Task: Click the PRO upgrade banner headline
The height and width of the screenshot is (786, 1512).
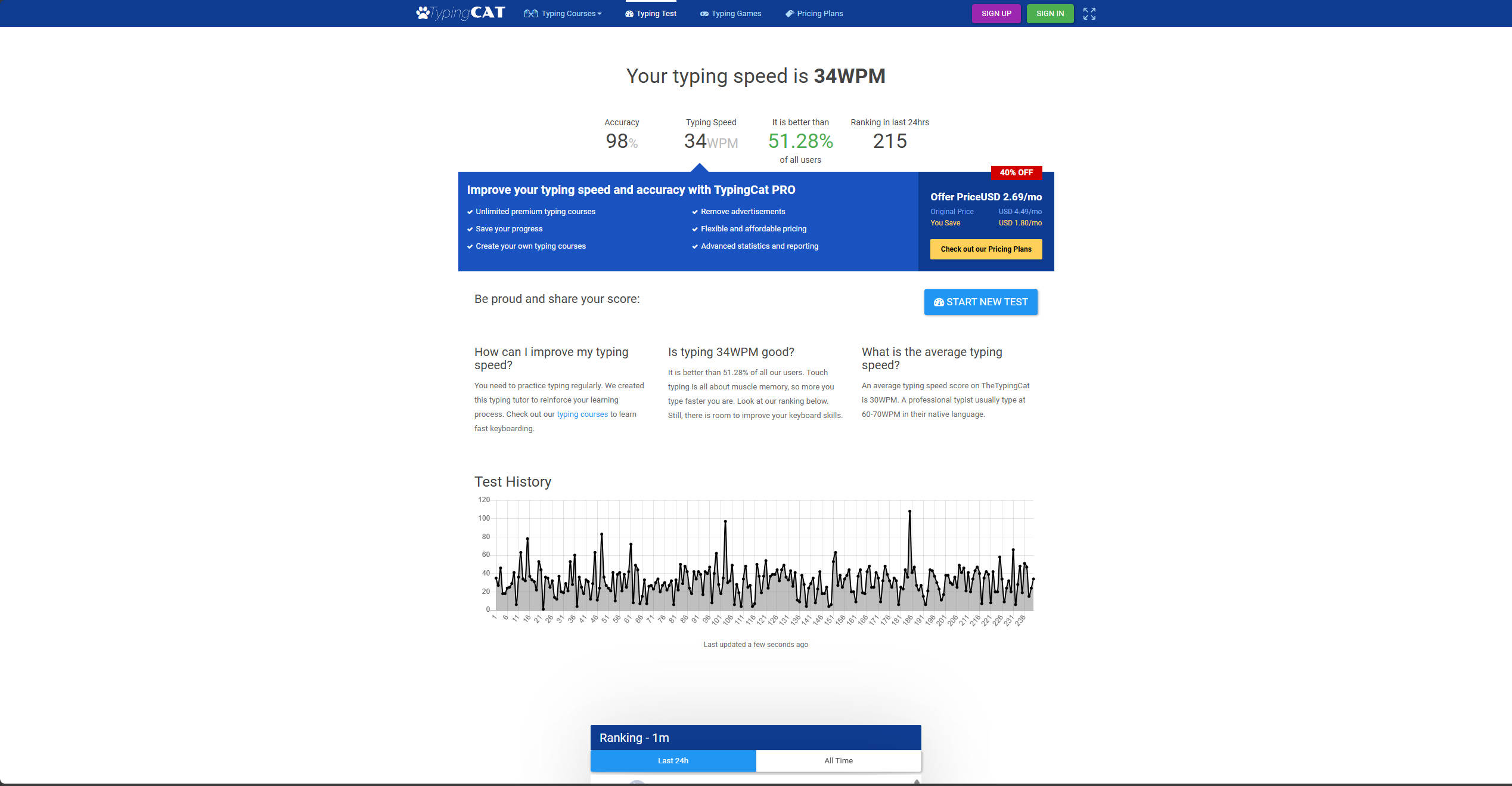Action: click(x=631, y=190)
